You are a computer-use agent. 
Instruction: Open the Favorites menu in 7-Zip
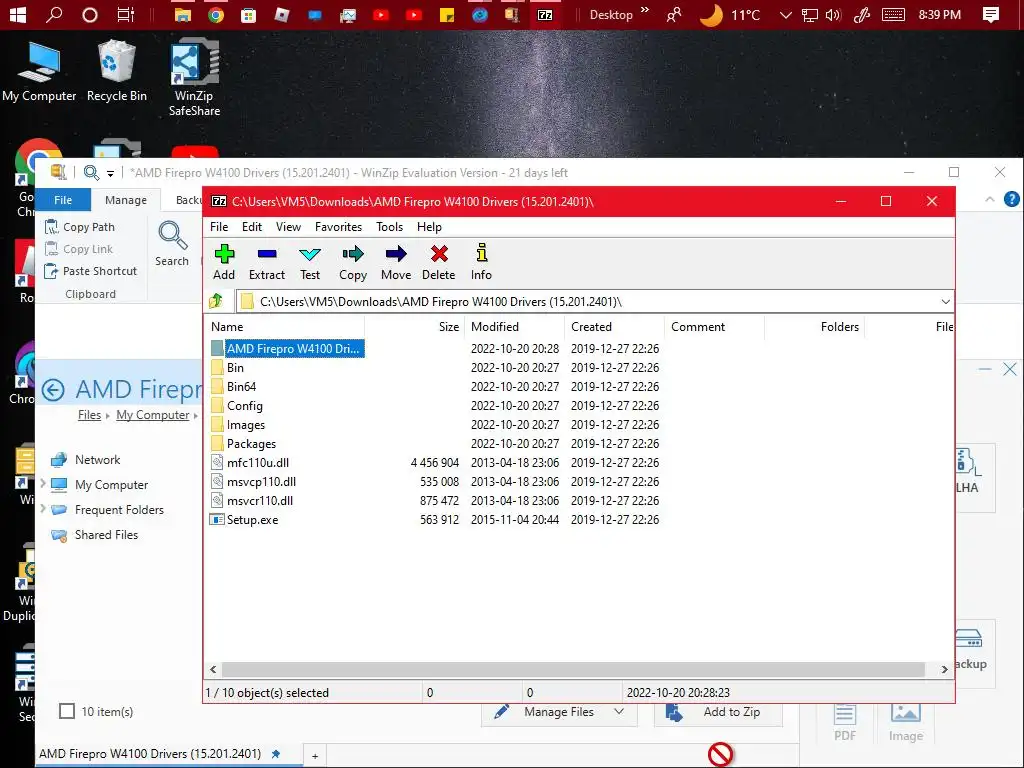coord(338,227)
